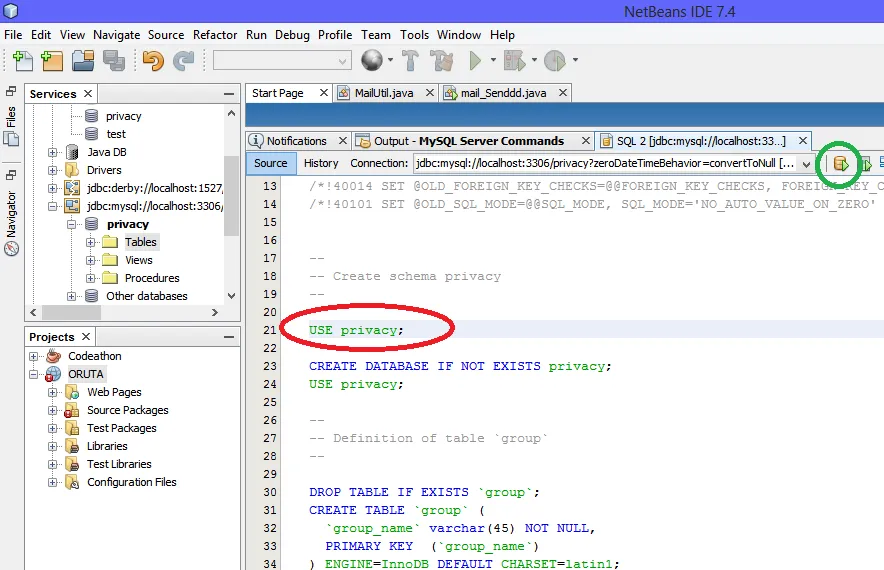Click the Clean and Build icon
Screen dimensions: 884x570
coord(442,60)
